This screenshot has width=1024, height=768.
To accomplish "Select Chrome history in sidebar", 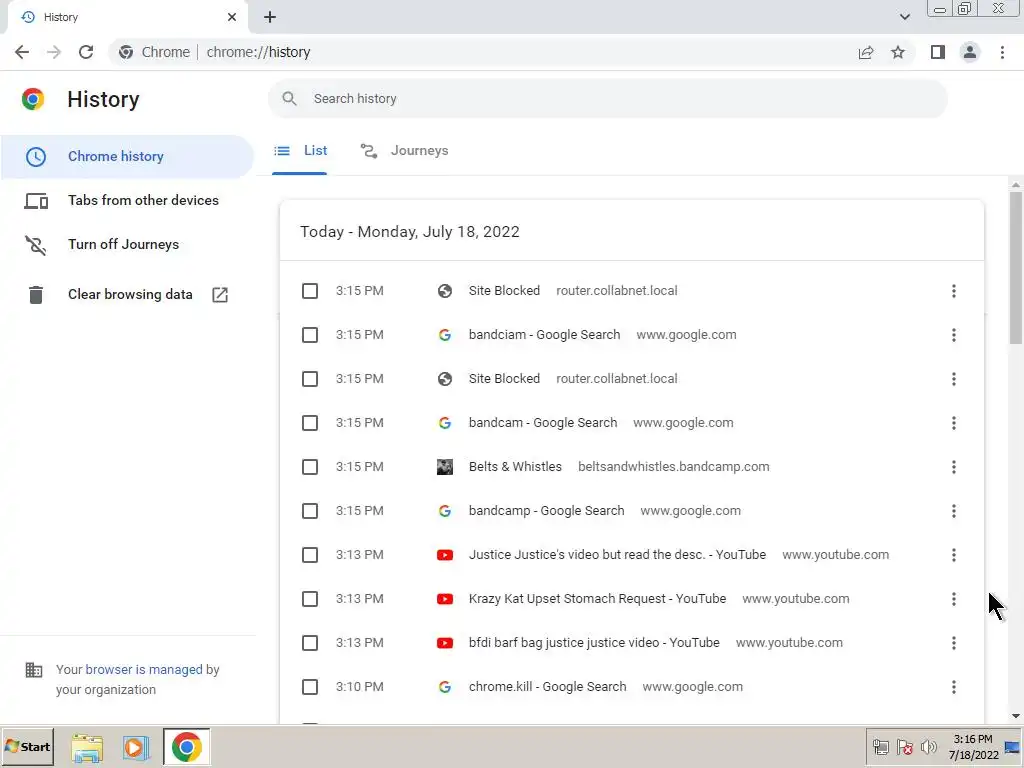I will click(x=127, y=157).
